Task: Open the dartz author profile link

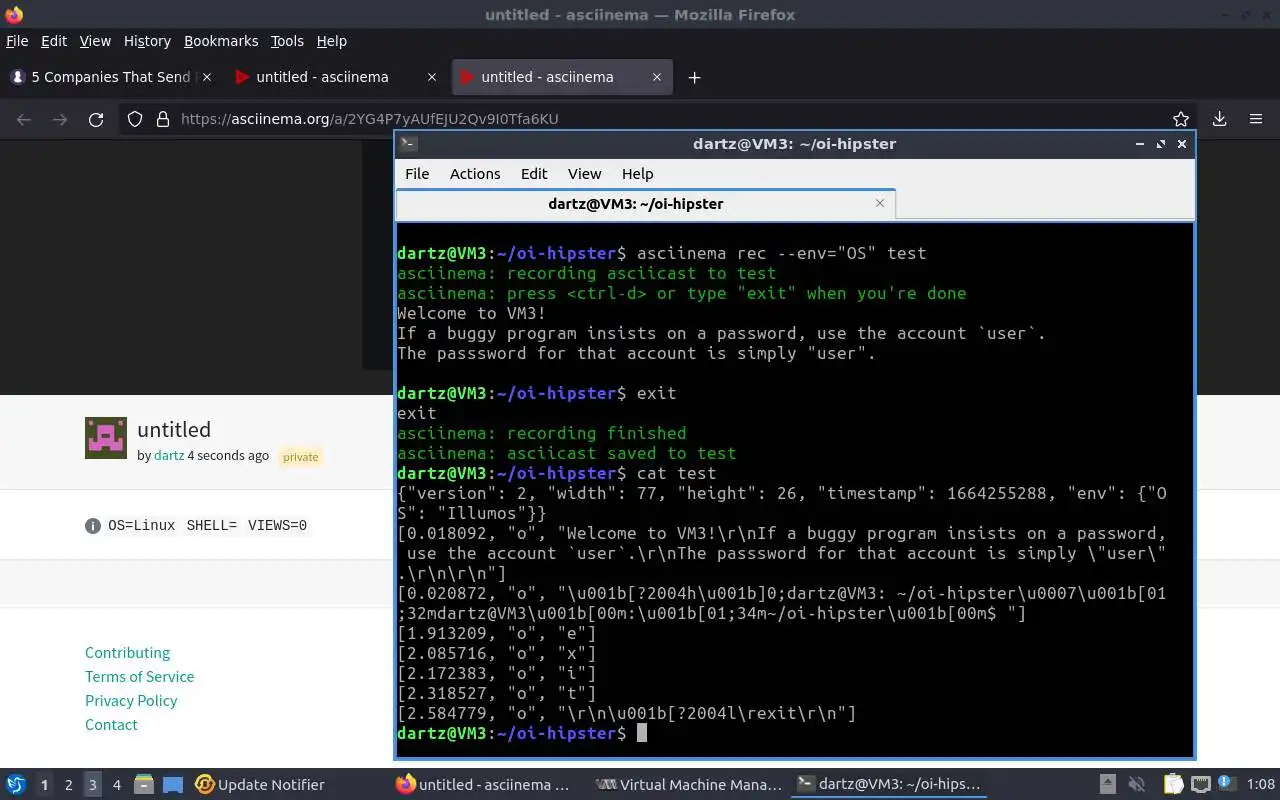Action: coord(168,455)
